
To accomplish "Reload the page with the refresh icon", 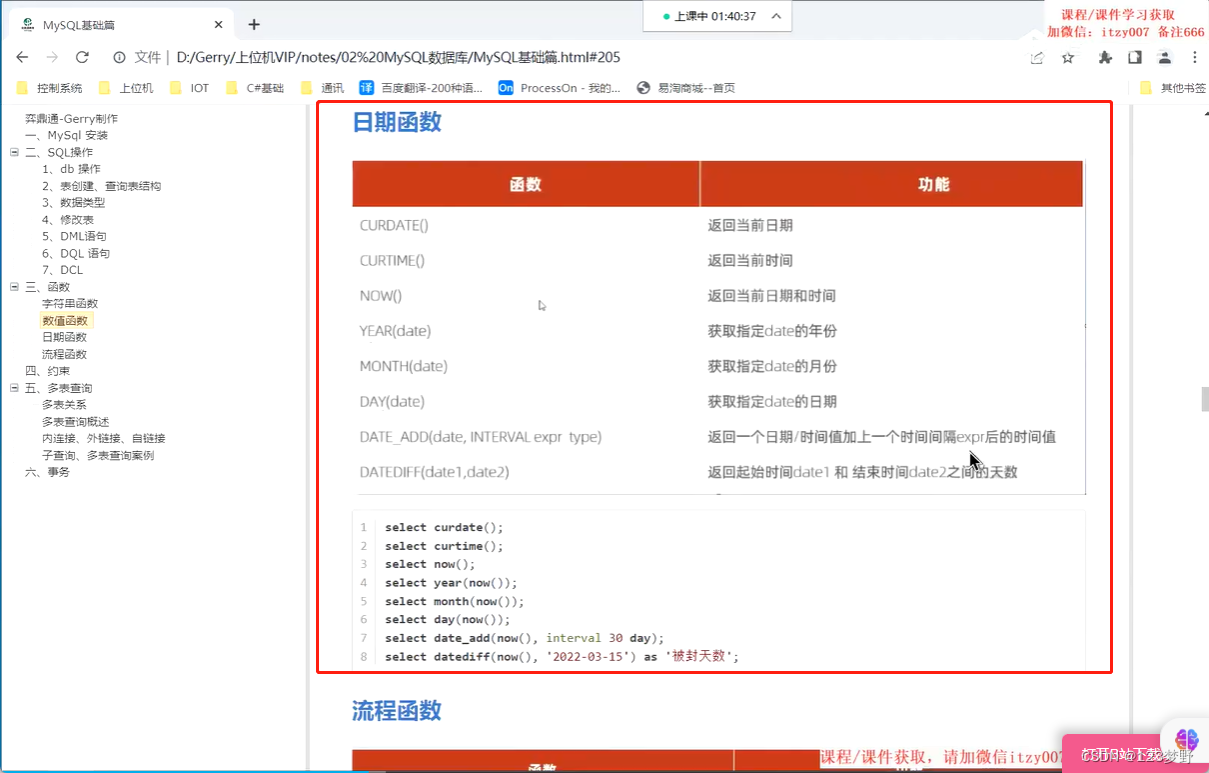I will click(82, 57).
